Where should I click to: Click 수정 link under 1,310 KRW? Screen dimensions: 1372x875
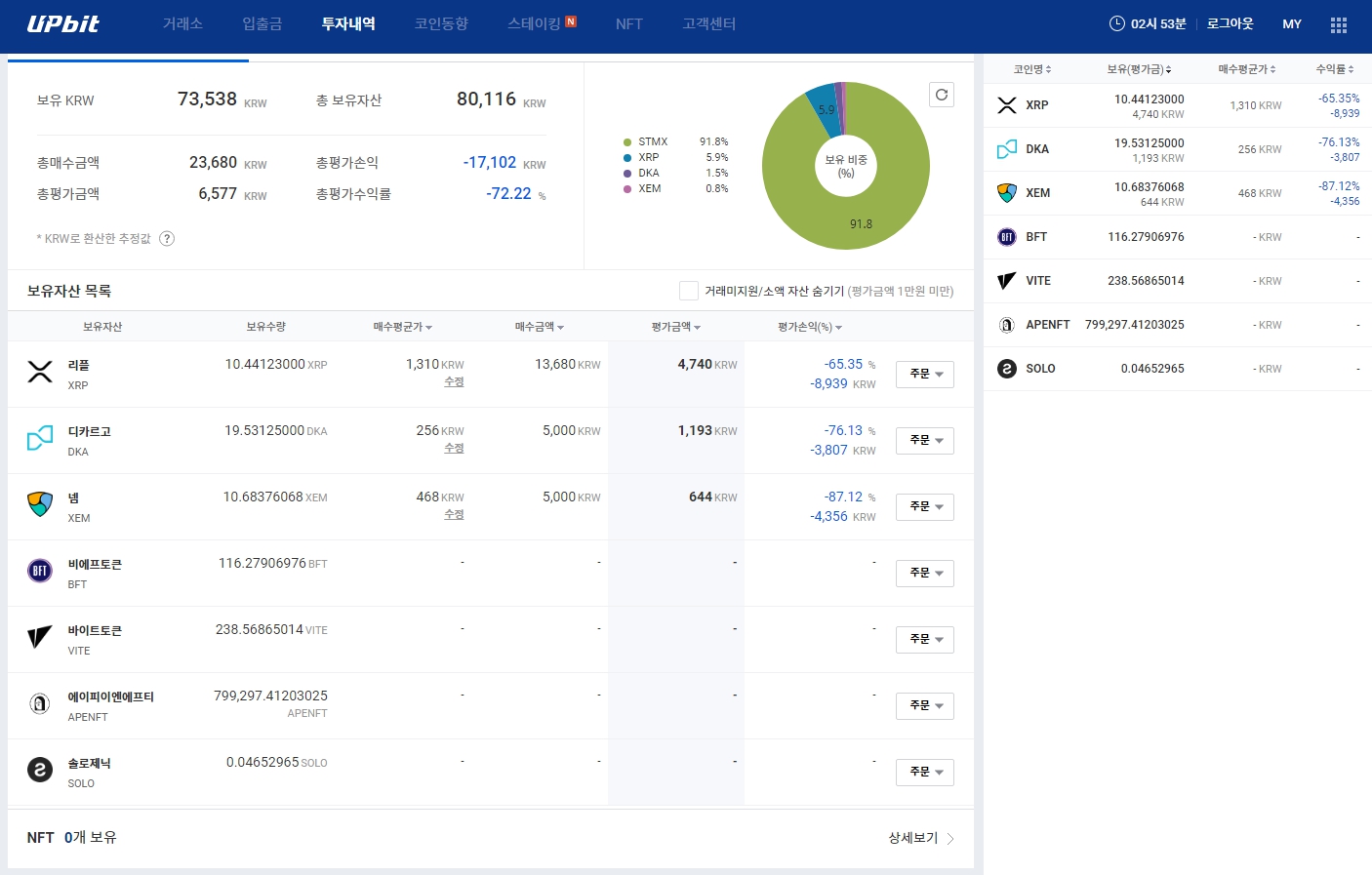[x=454, y=381]
